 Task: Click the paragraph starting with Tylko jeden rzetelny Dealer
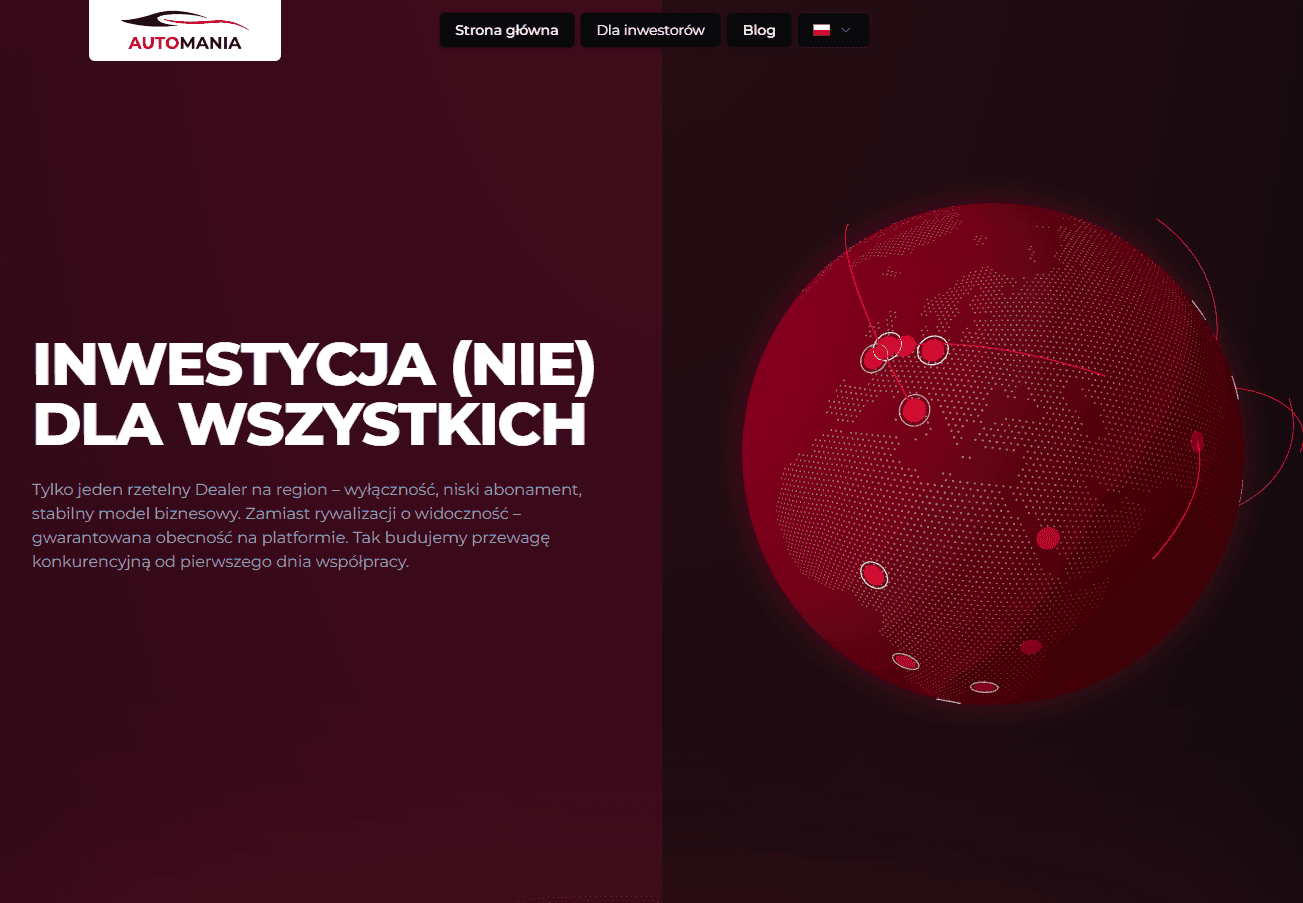[305, 525]
